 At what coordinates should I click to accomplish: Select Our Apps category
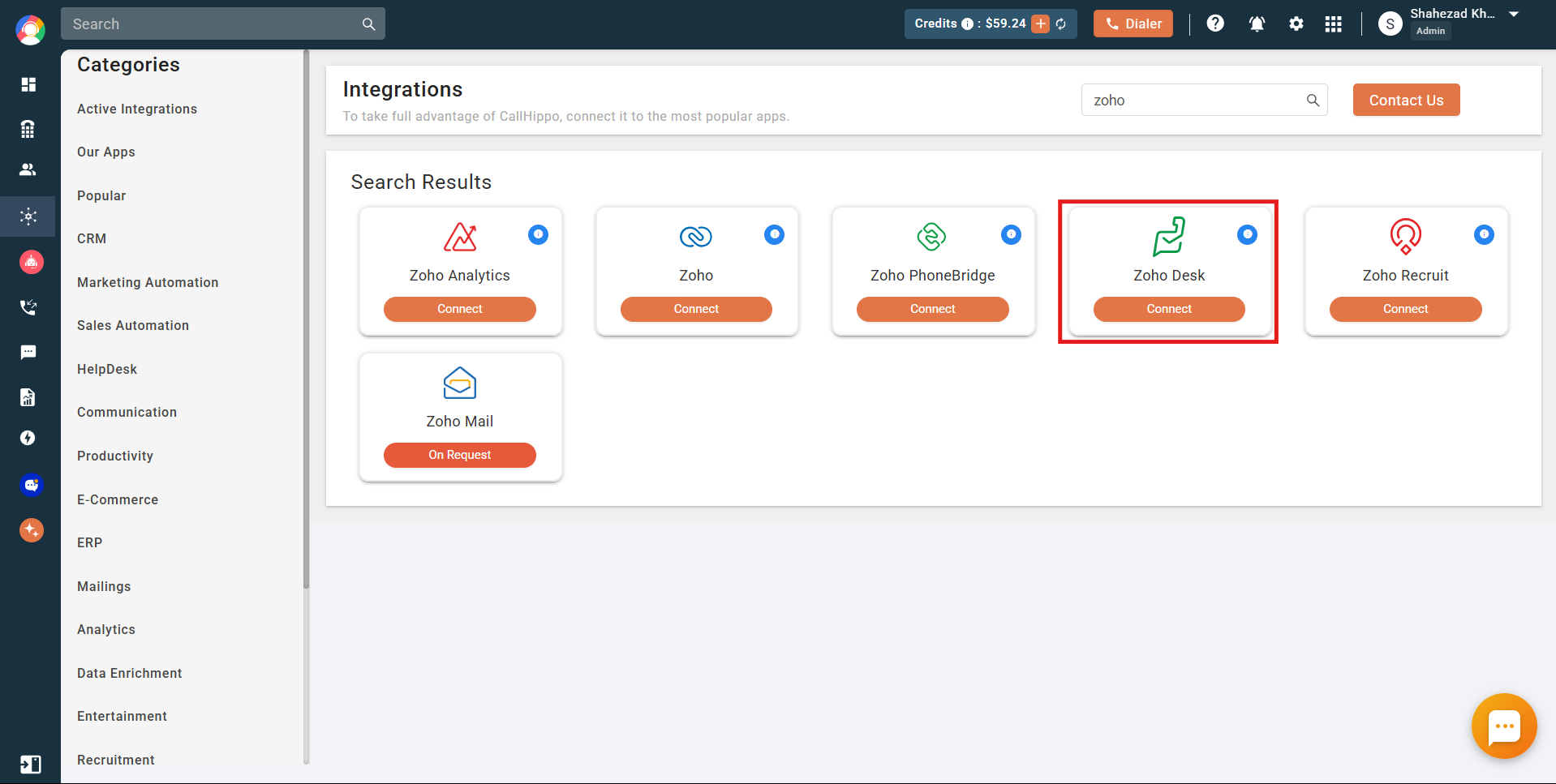(106, 152)
